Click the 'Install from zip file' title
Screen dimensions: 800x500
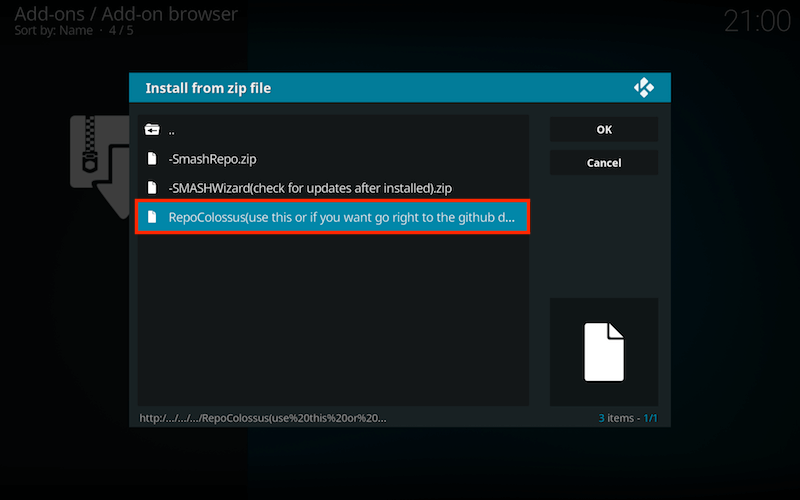208,88
